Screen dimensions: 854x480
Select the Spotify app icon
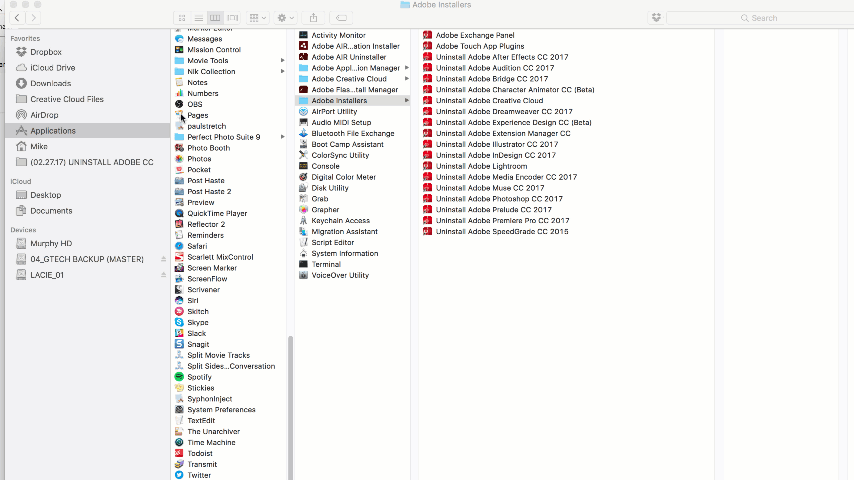click(x=179, y=377)
